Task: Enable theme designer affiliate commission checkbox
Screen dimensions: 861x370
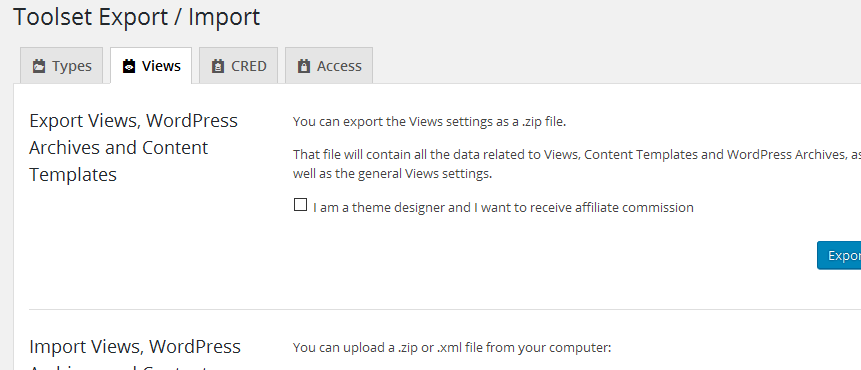Action: pyautogui.click(x=300, y=205)
